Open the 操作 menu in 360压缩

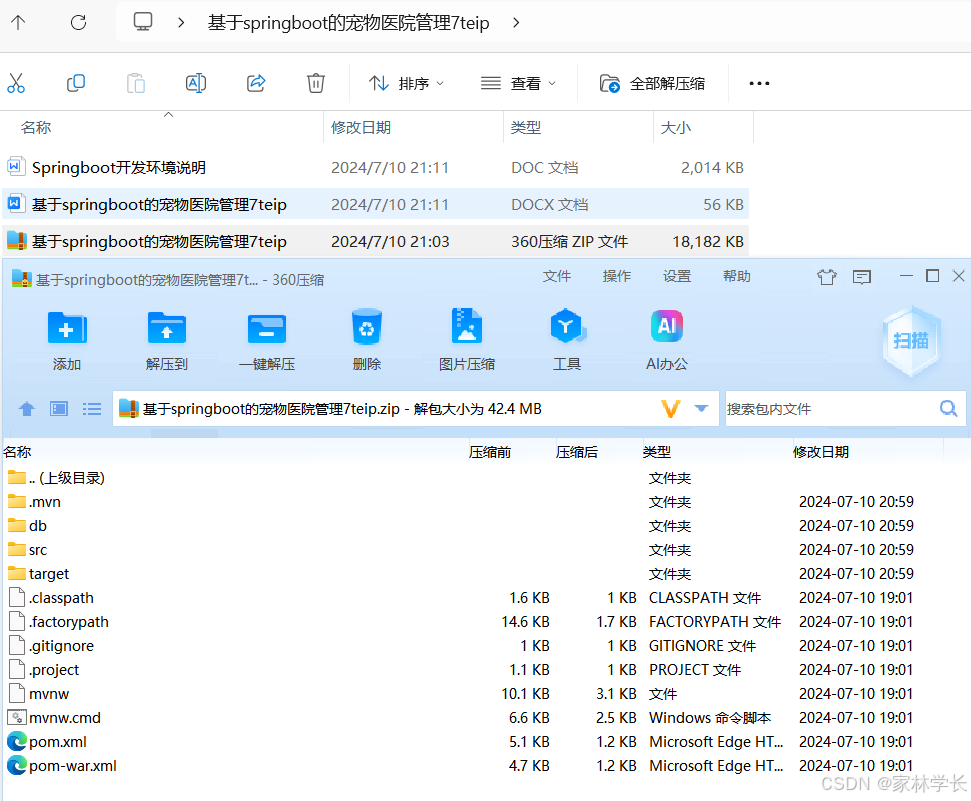(617, 276)
